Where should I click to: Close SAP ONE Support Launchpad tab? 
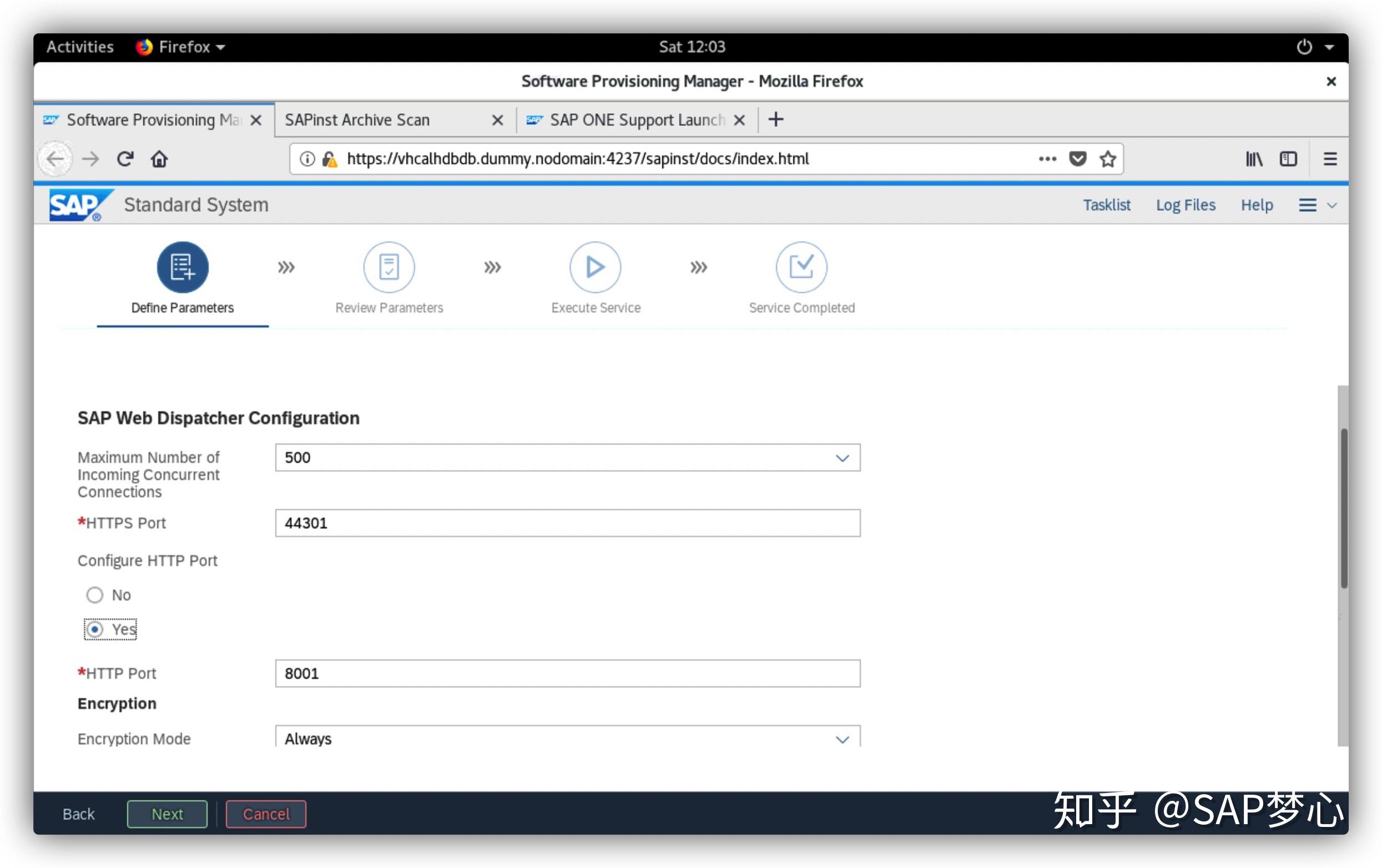740,120
